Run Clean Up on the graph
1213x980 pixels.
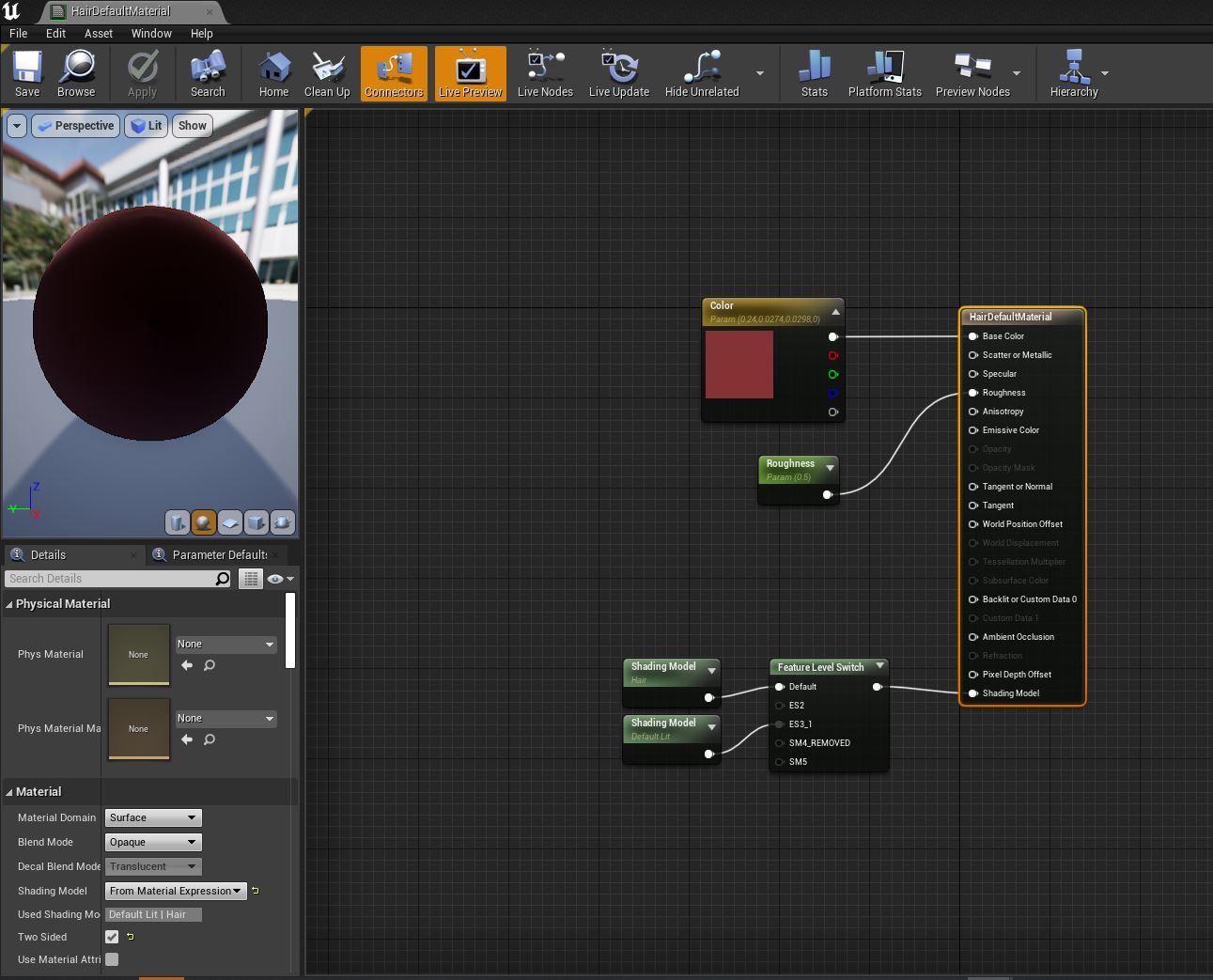pos(327,73)
